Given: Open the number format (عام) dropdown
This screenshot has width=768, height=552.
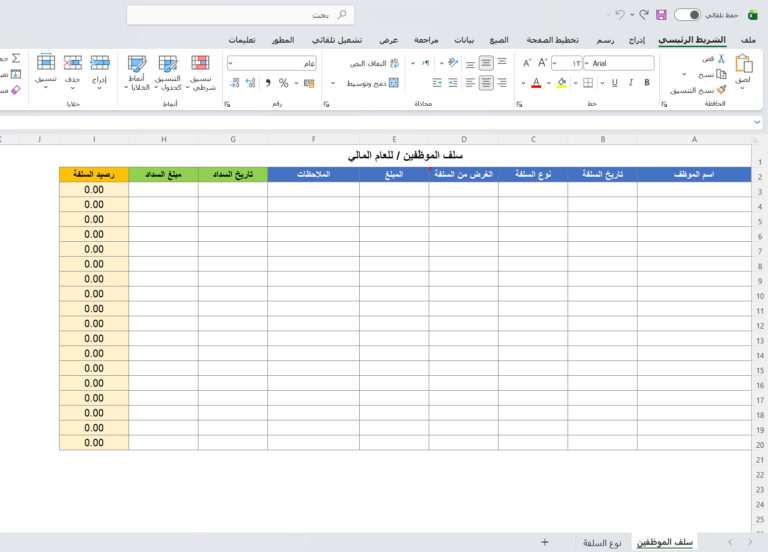Looking at the screenshot, I should (232, 63).
